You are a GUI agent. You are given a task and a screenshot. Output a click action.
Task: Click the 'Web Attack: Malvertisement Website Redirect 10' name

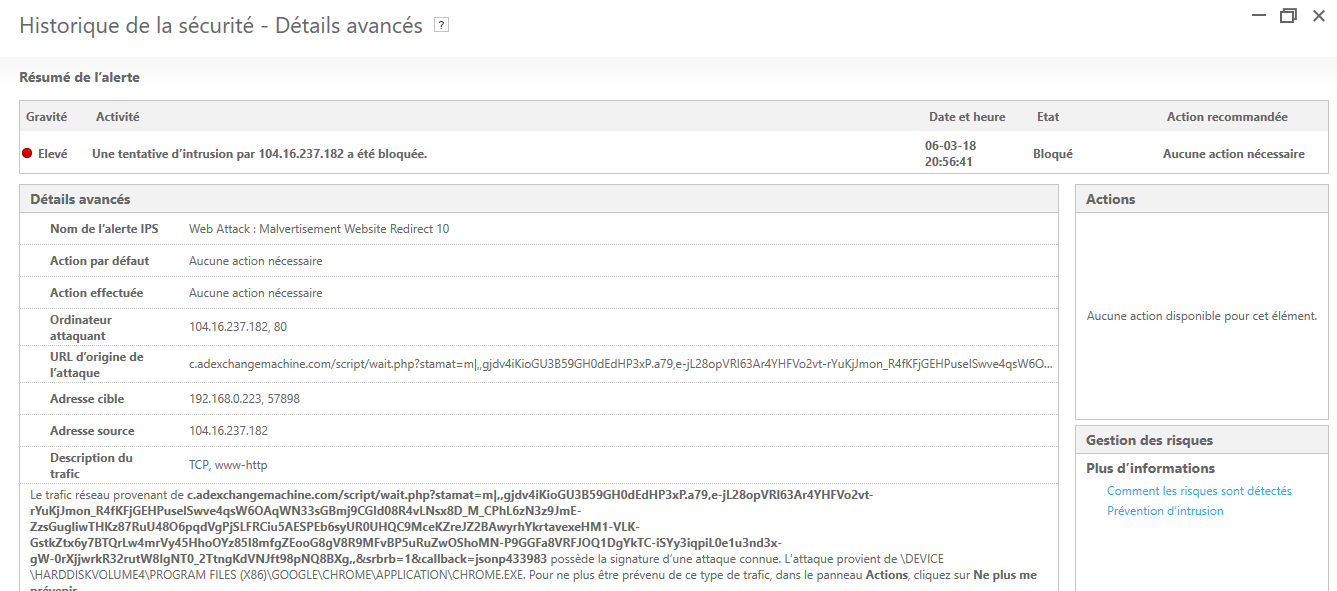319,229
